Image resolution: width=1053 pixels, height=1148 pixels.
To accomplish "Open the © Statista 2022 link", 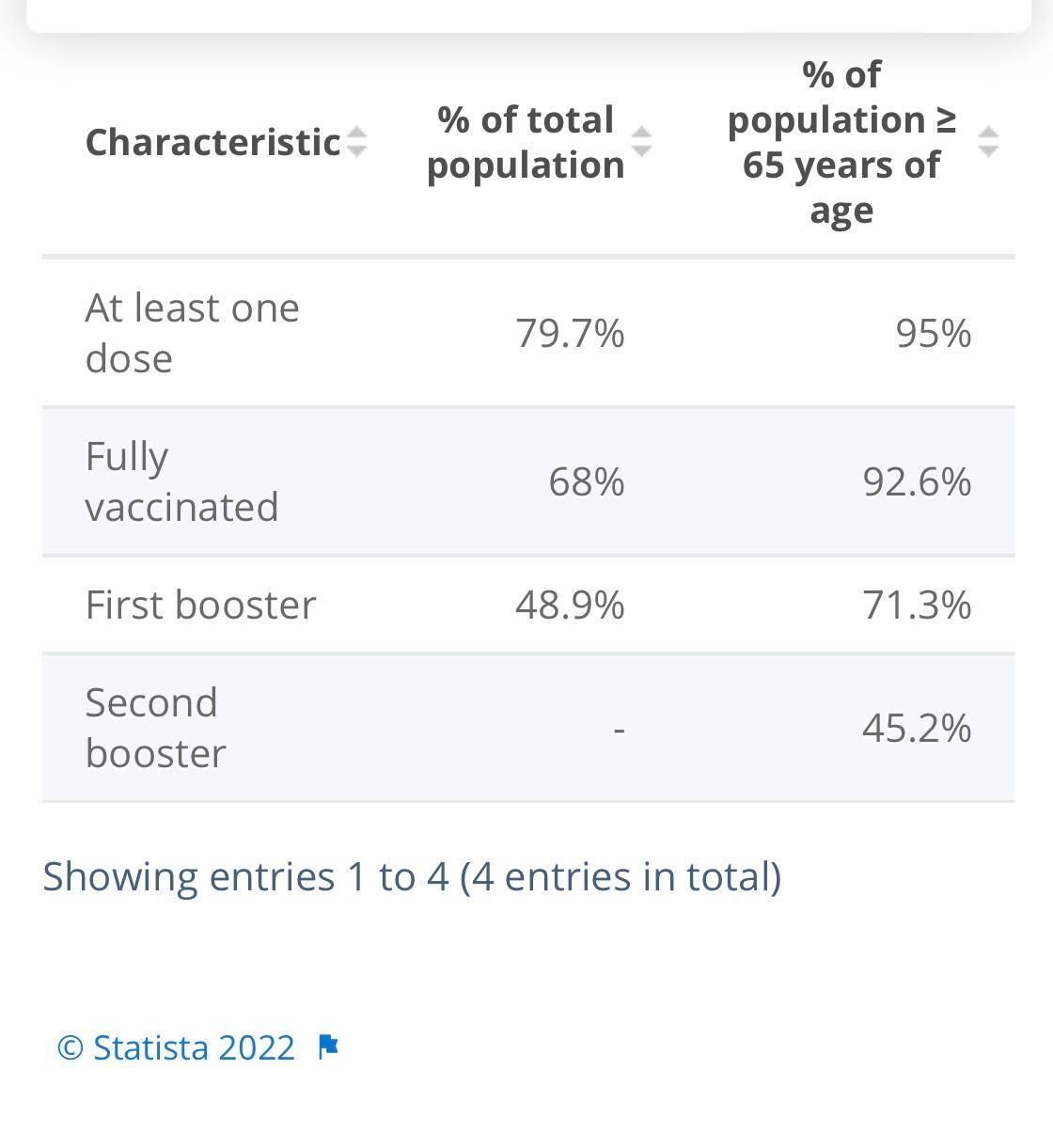I will [x=177, y=1046].
